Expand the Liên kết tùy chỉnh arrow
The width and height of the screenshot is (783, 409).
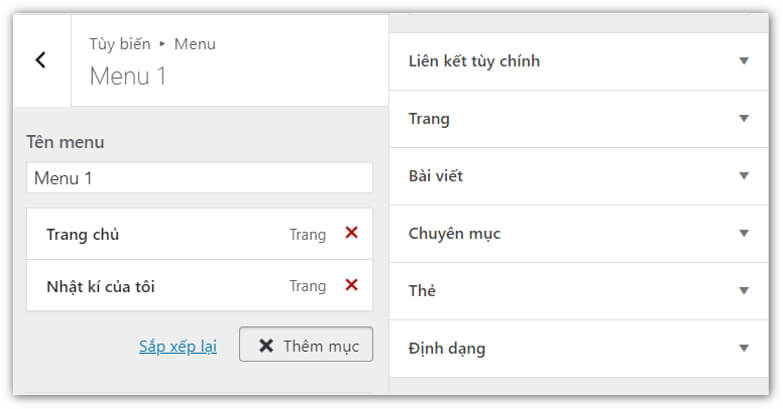[743, 61]
